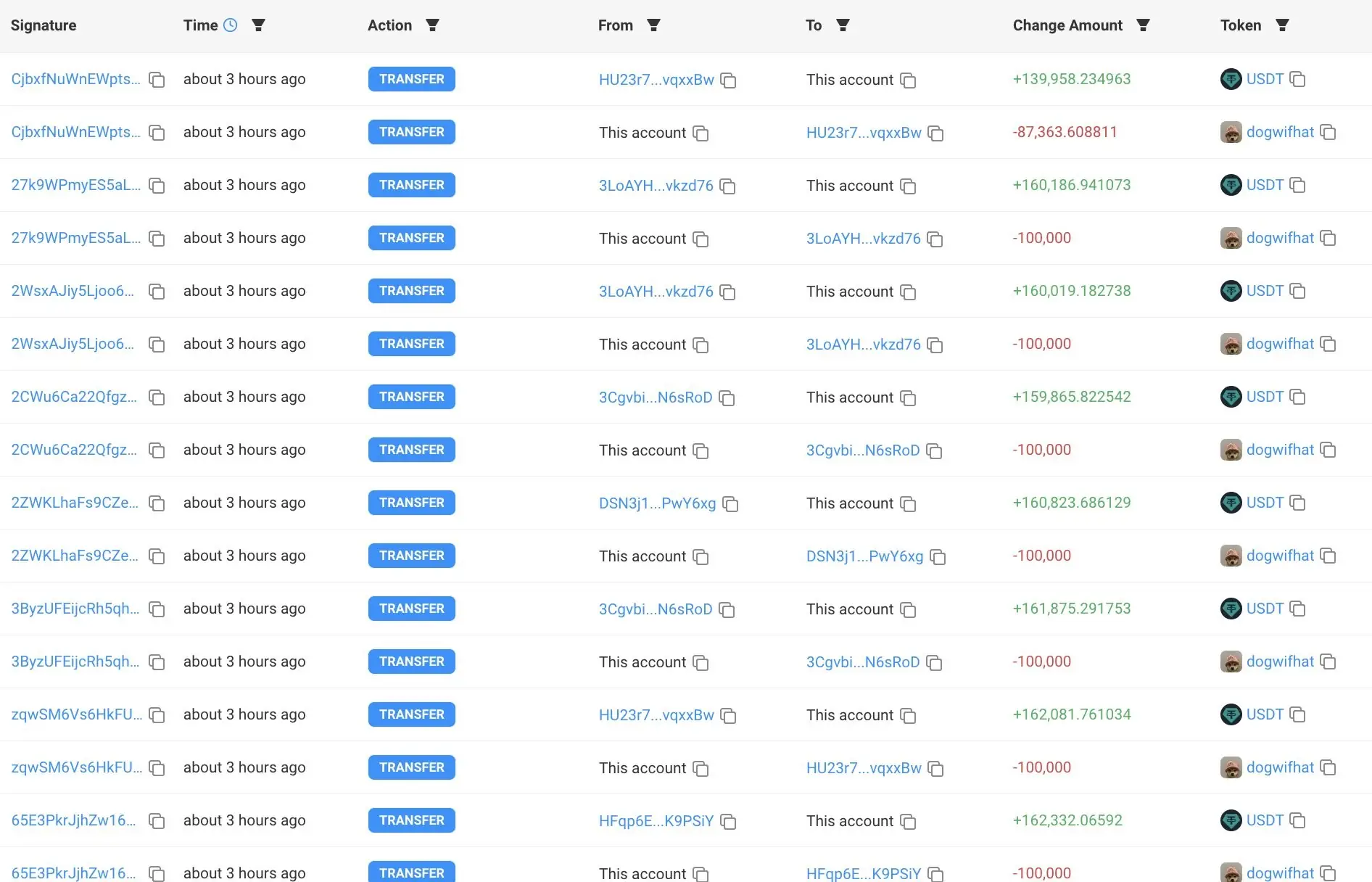1372x882 pixels.
Task: Select amount +161,875.291753
Action: (x=1072, y=609)
